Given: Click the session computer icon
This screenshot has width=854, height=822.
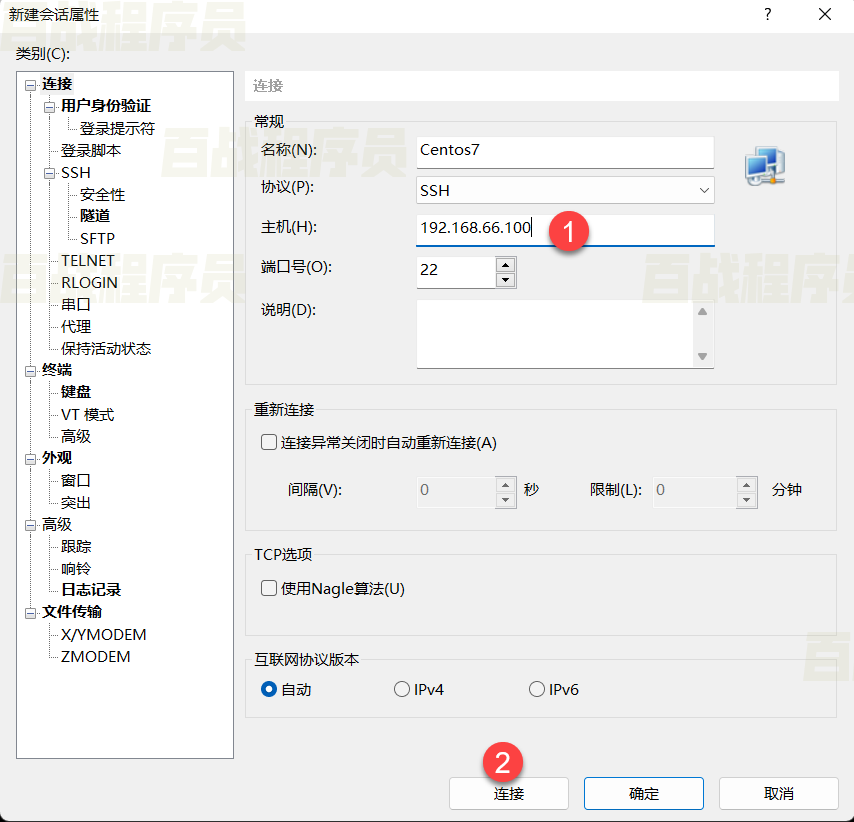Looking at the screenshot, I should [765, 166].
